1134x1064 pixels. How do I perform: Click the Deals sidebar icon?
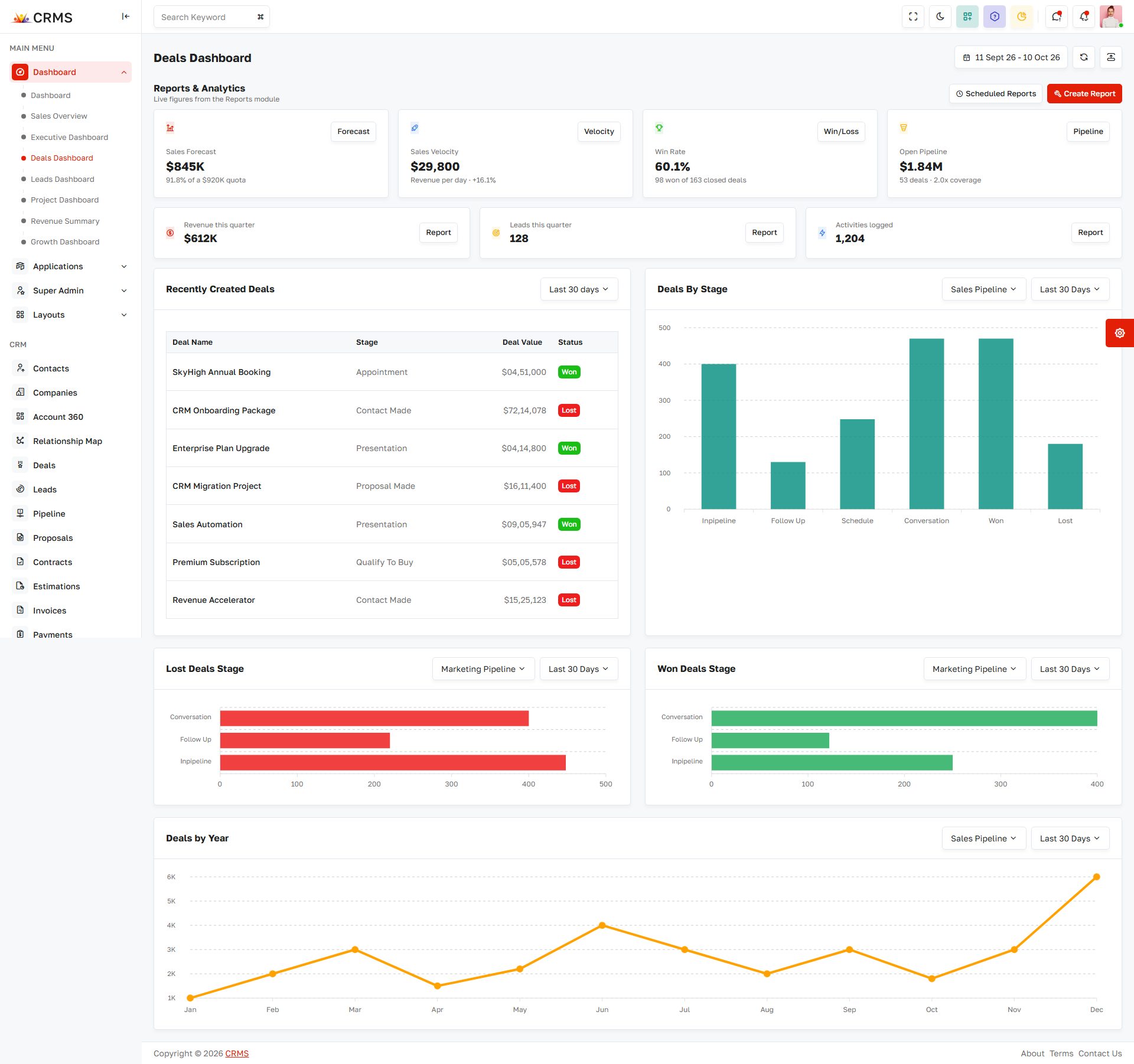pos(20,465)
